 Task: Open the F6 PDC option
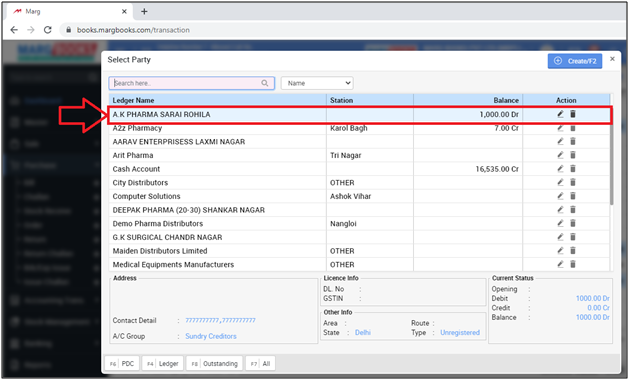point(122,364)
